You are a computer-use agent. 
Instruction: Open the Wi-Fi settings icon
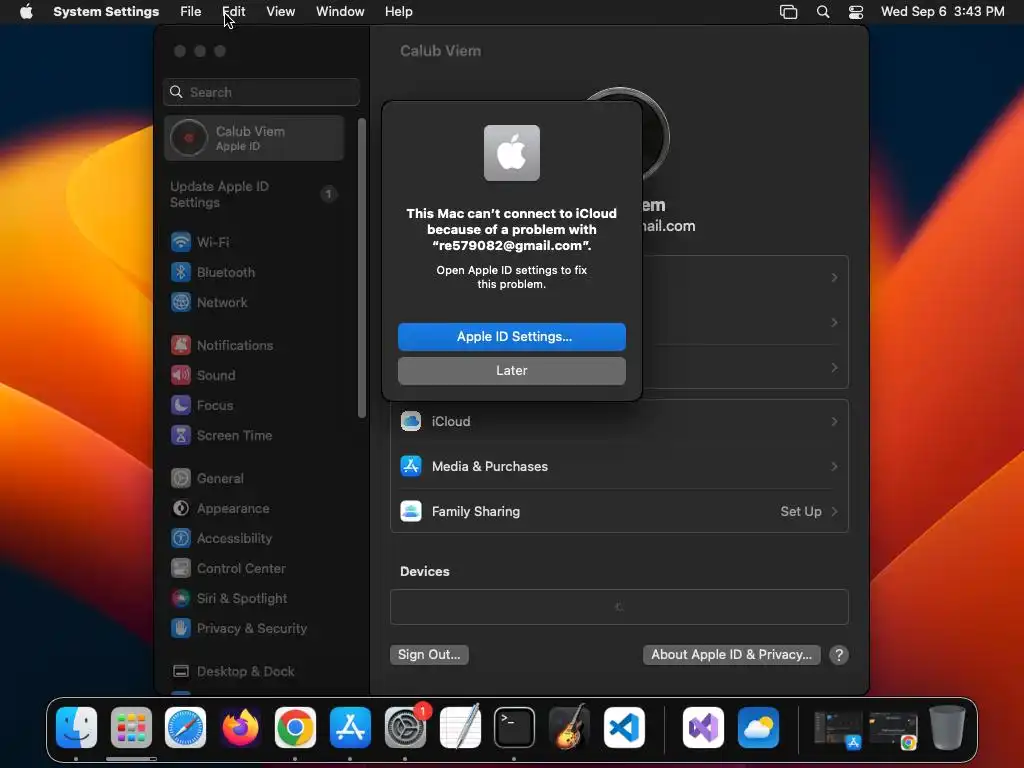(181, 242)
